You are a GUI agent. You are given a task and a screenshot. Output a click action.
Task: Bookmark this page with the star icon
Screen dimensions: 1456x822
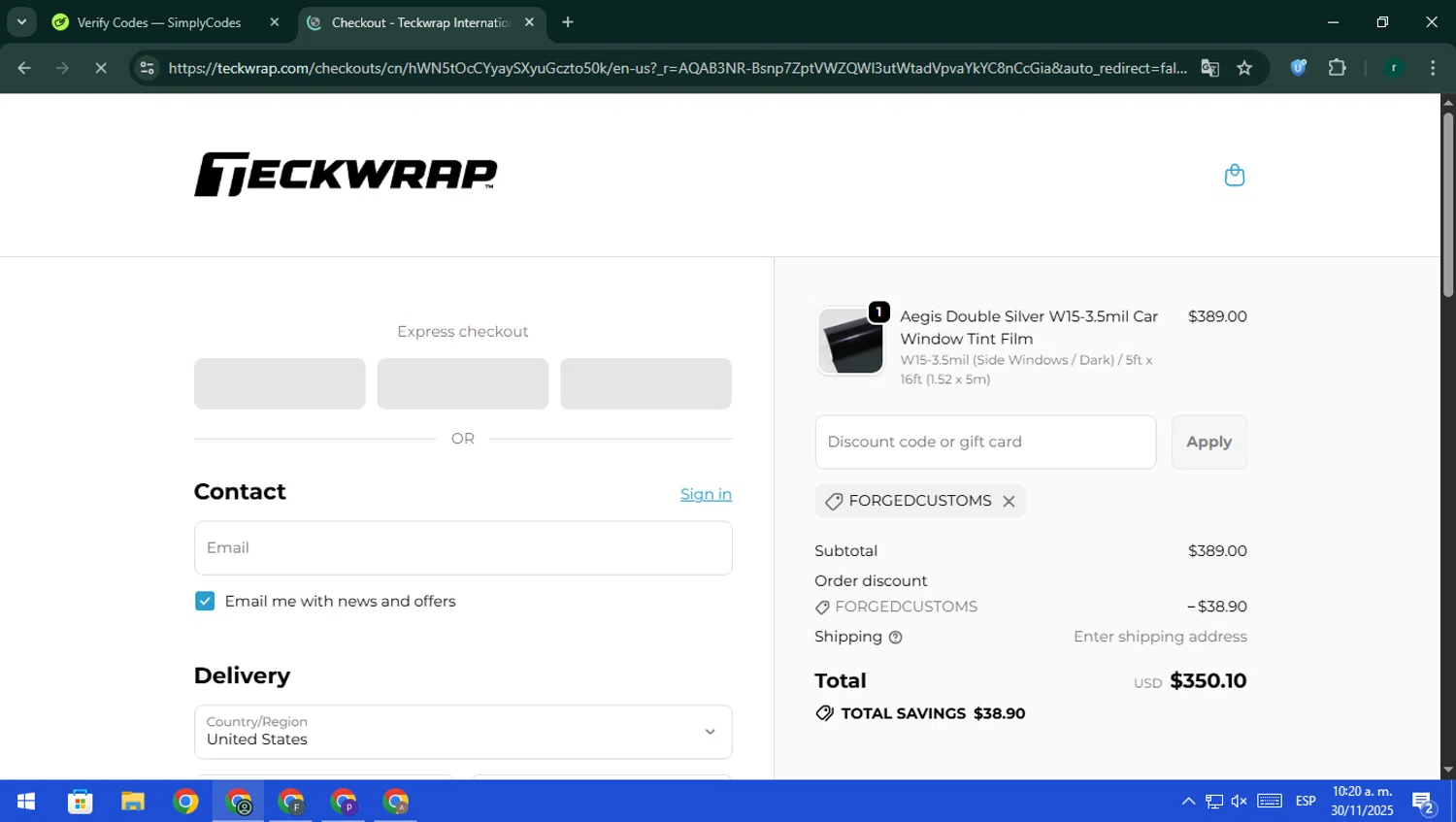[1244, 68]
